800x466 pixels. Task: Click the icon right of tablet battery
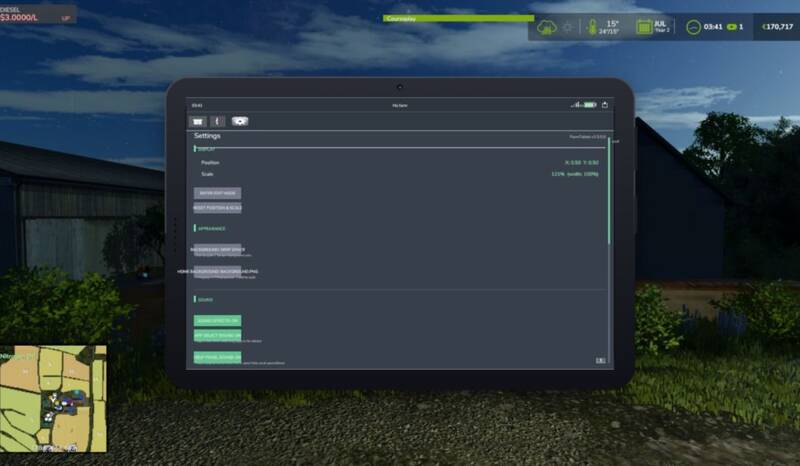click(605, 105)
